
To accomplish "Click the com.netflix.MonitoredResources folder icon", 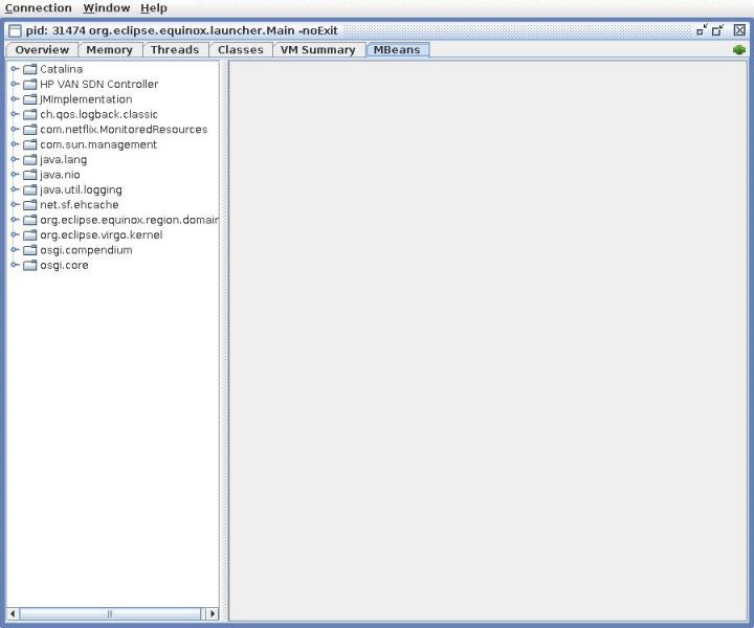I will pos(30,129).
